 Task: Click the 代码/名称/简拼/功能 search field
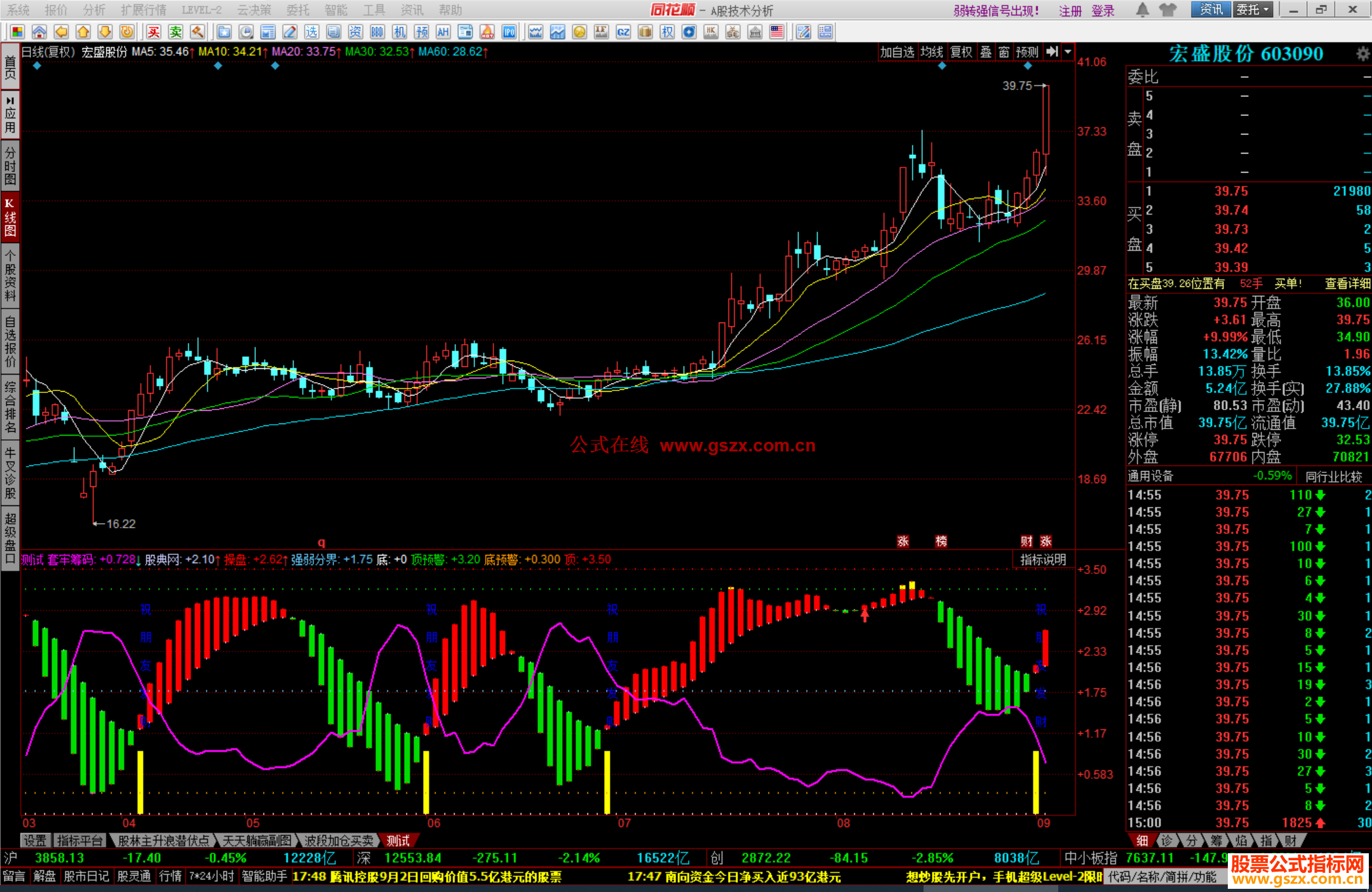click(1162, 877)
